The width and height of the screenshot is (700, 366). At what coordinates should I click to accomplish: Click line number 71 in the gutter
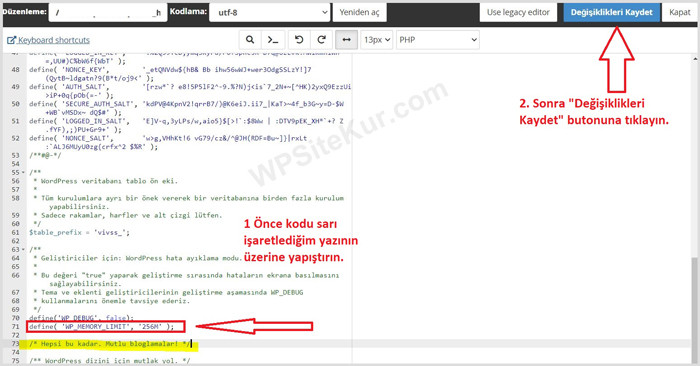pos(15,327)
